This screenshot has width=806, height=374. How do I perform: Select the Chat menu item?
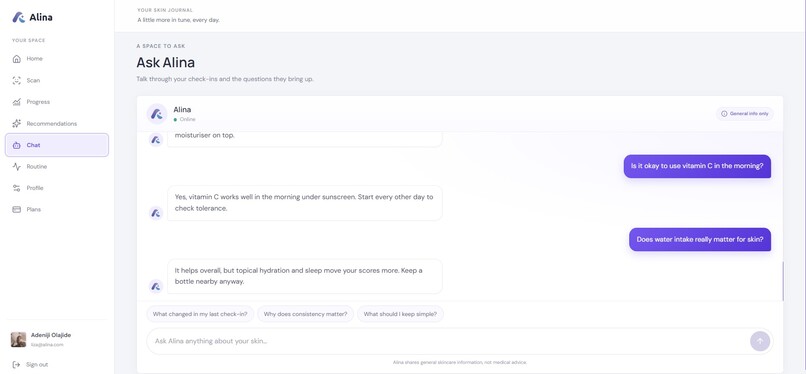[x=57, y=145]
